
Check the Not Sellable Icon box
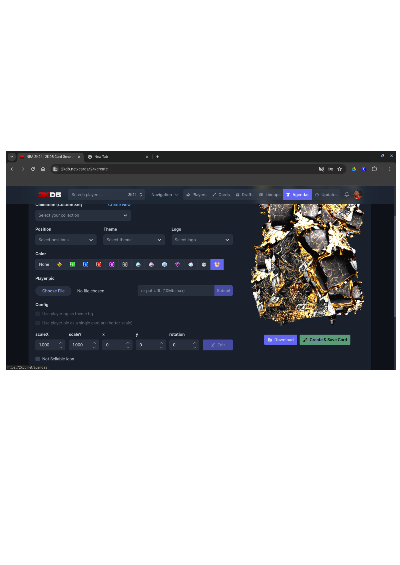pos(37,359)
